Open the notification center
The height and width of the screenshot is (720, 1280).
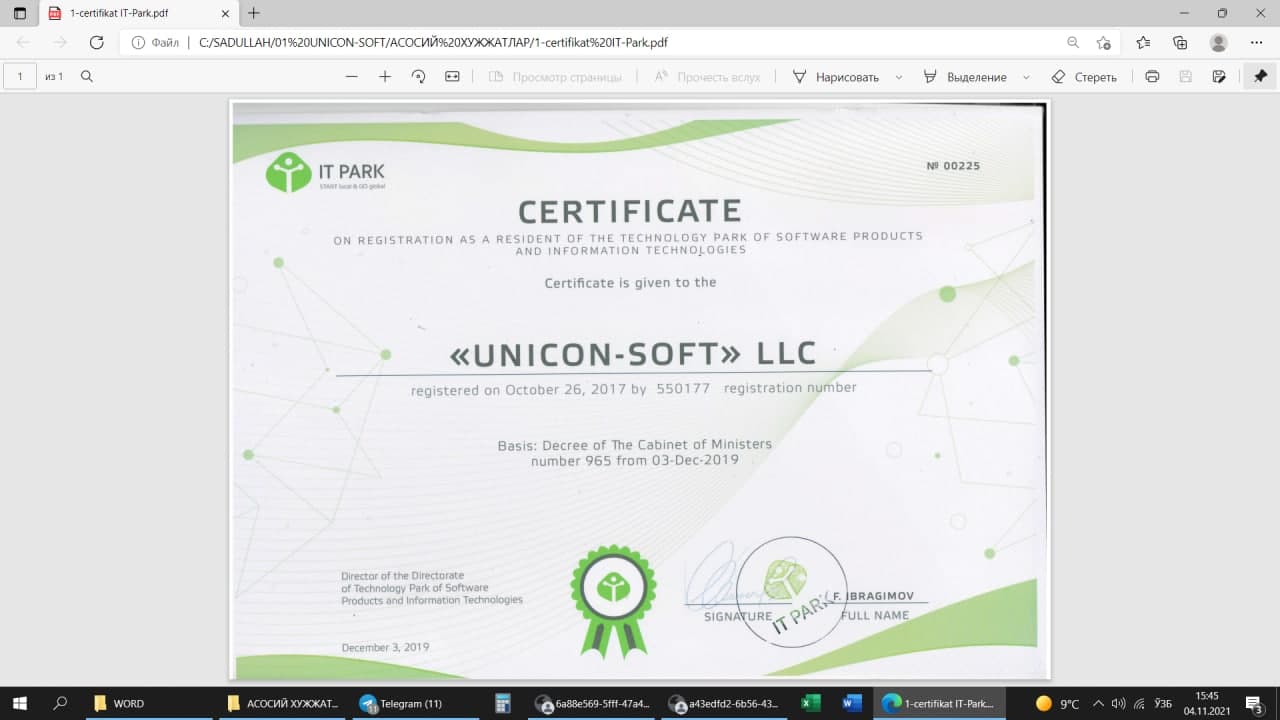click(1252, 703)
